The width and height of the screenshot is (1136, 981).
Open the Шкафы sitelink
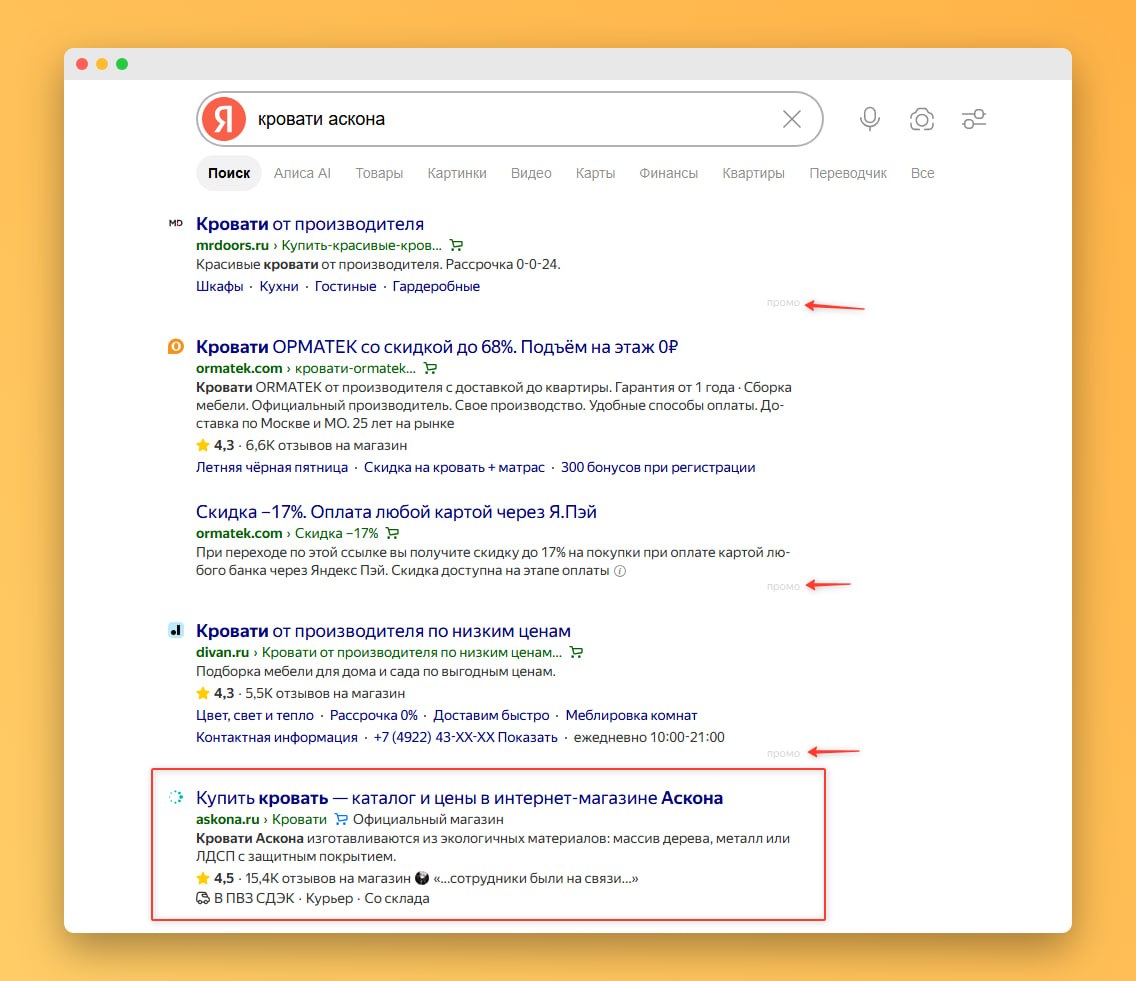tap(220, 286)
